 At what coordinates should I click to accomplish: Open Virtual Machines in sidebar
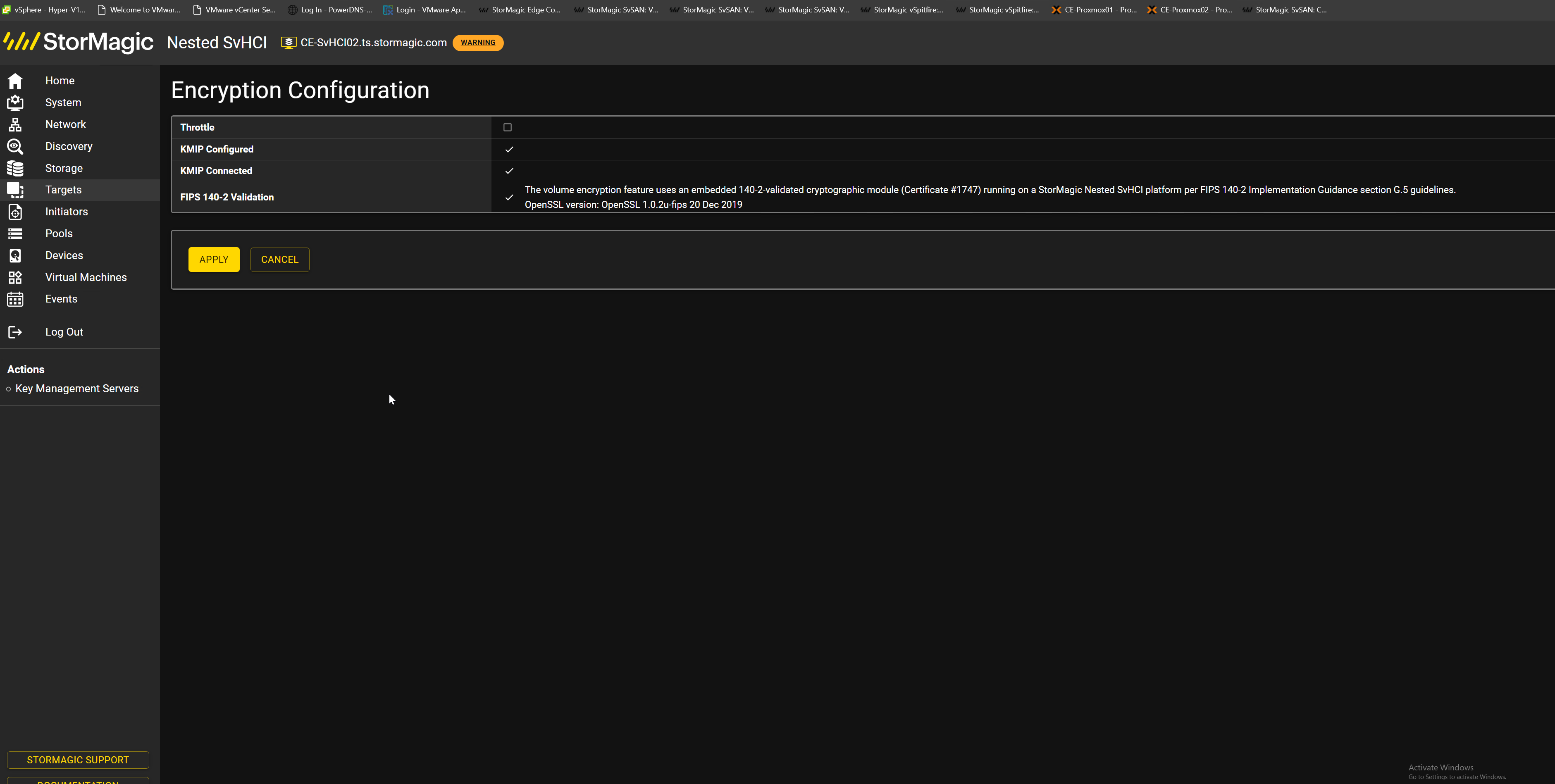click(86, 278)
